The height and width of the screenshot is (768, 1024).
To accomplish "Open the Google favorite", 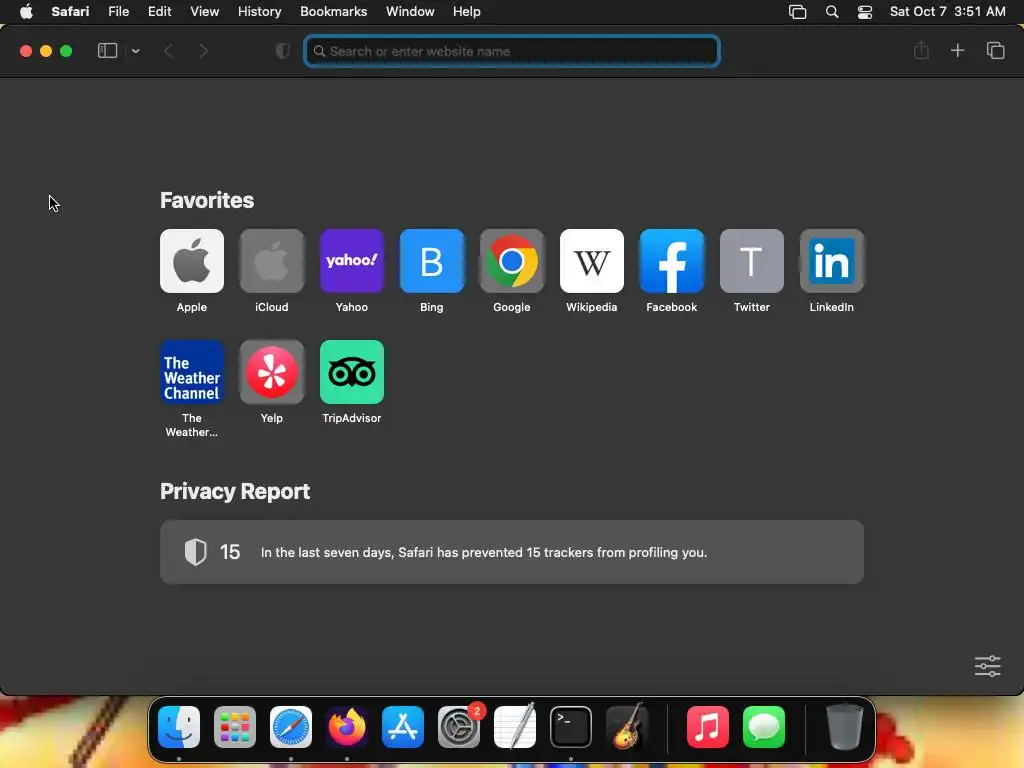I will coord(511,261).
